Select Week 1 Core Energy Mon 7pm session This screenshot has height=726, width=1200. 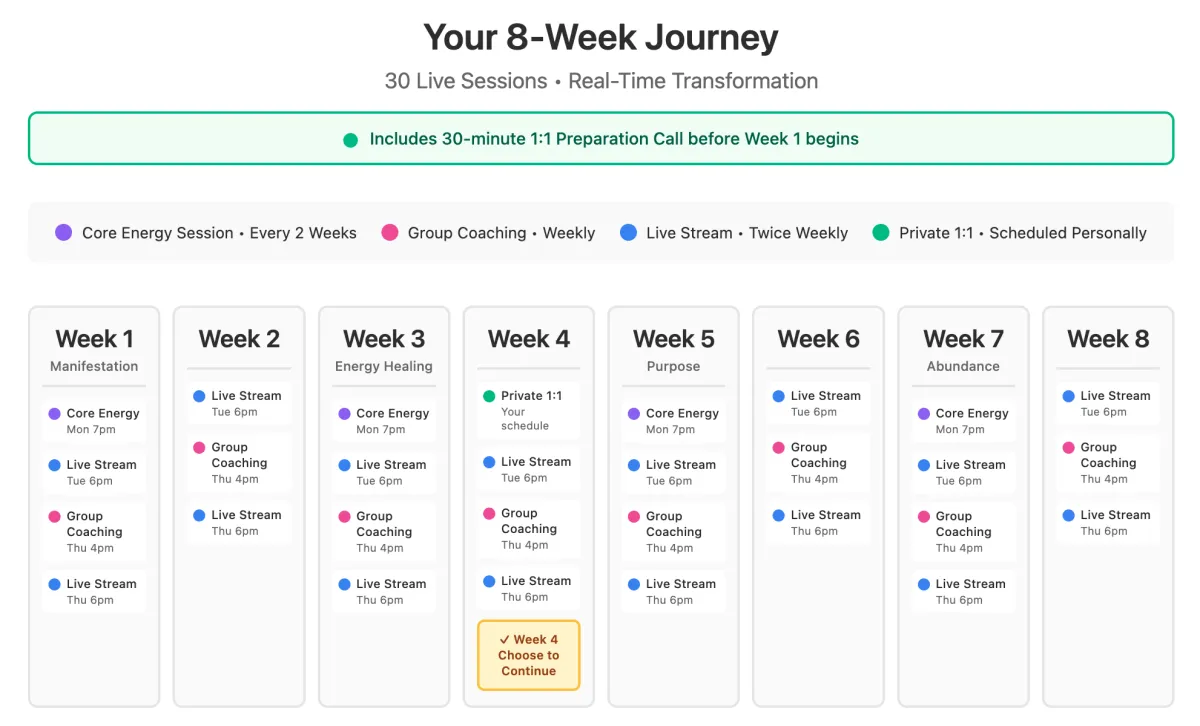pos(94,421)
